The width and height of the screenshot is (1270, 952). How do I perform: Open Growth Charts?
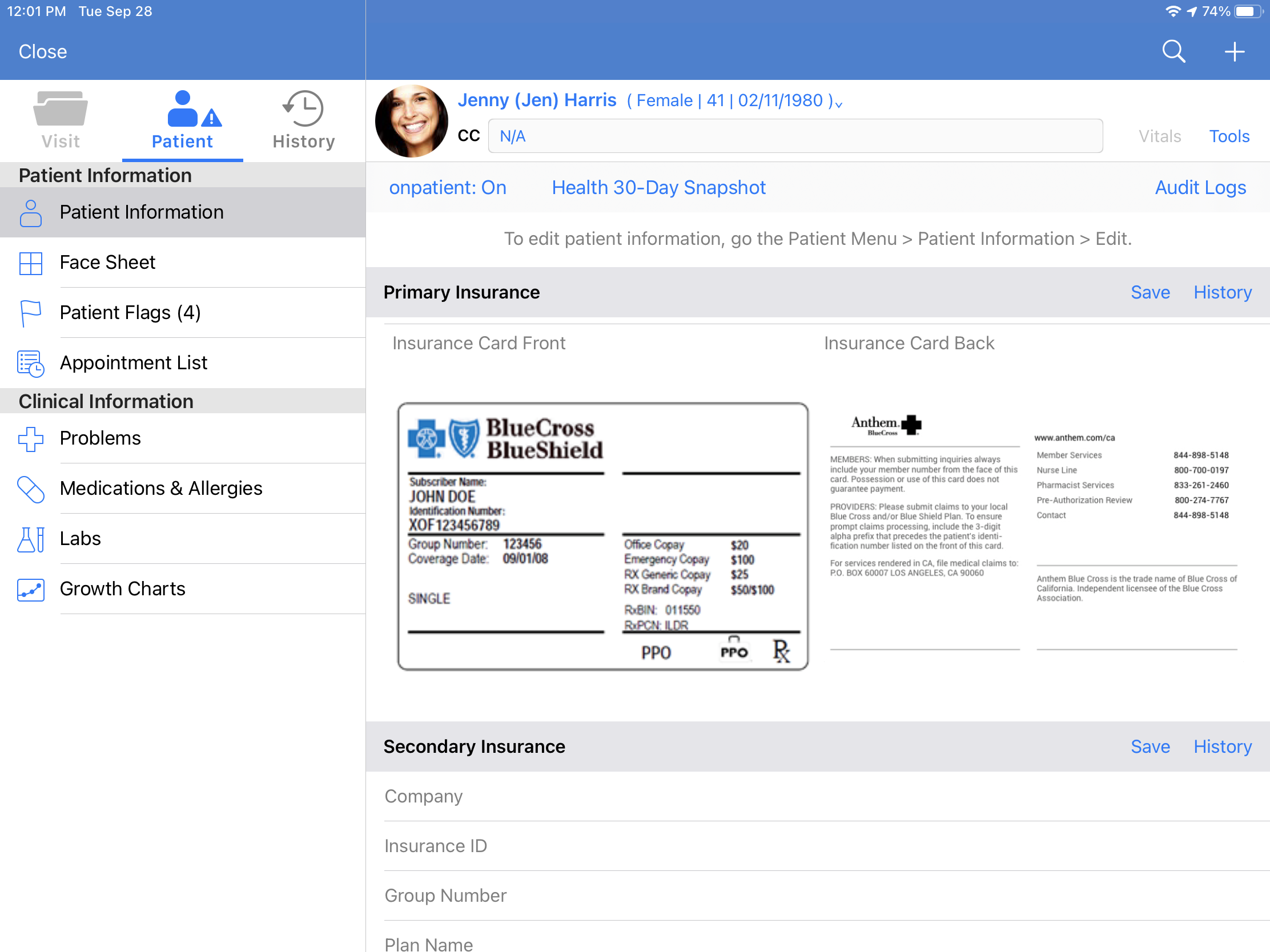(x=183, y=590)
